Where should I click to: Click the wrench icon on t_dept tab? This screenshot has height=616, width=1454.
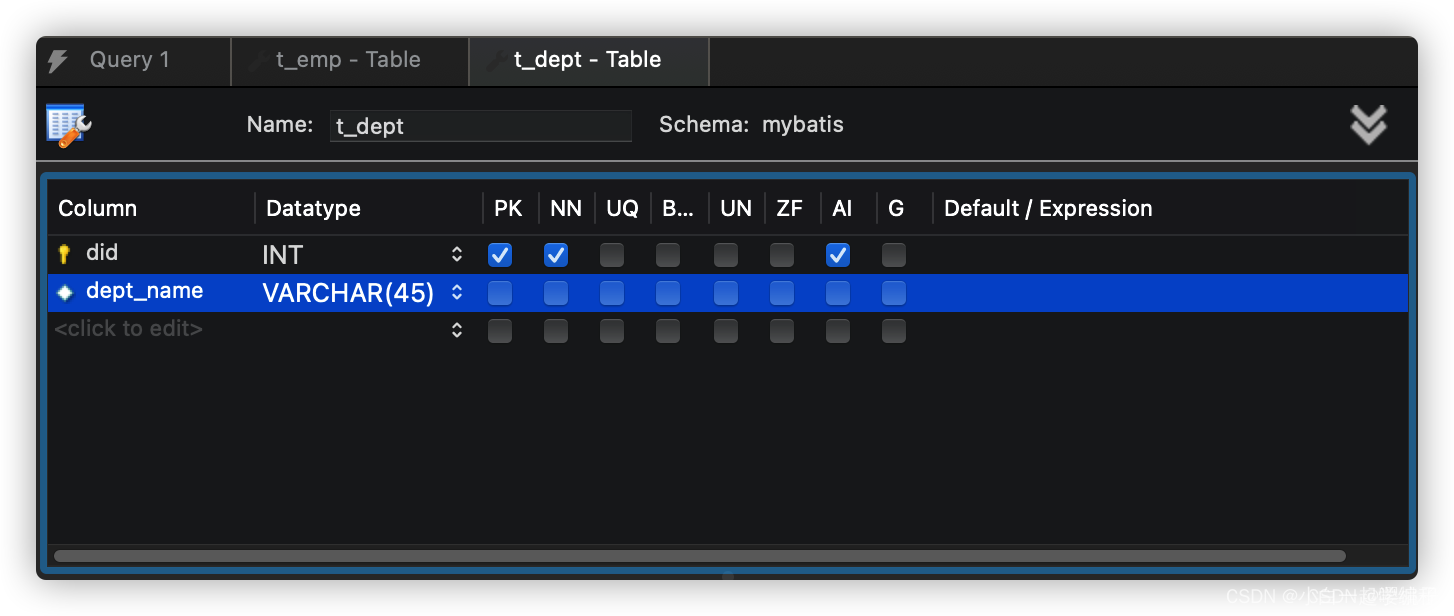[496, 61]
